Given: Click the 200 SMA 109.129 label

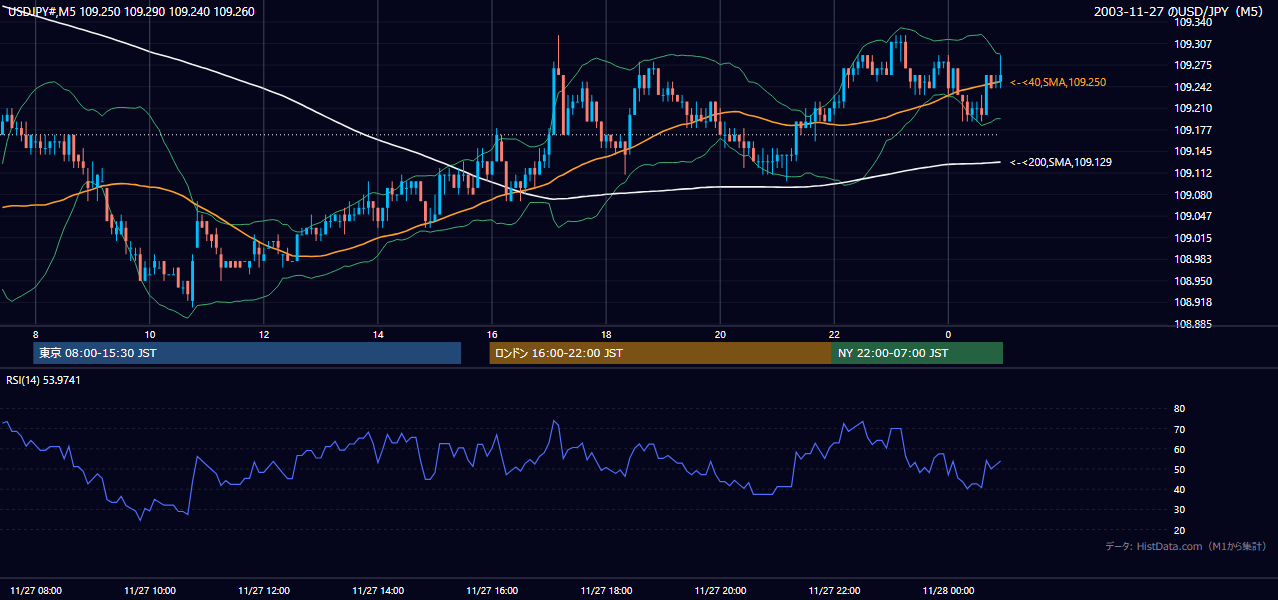Looking at the screenshot, I should point(1061,161).
